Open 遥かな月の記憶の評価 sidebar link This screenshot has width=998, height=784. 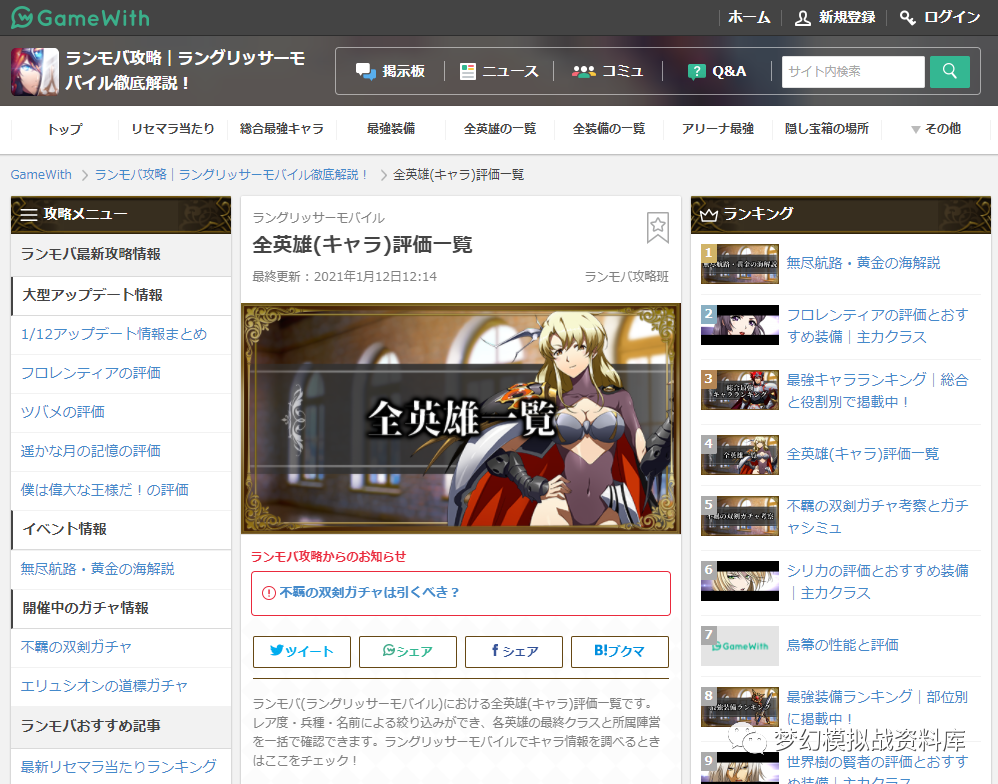click(x=90, y=451)
